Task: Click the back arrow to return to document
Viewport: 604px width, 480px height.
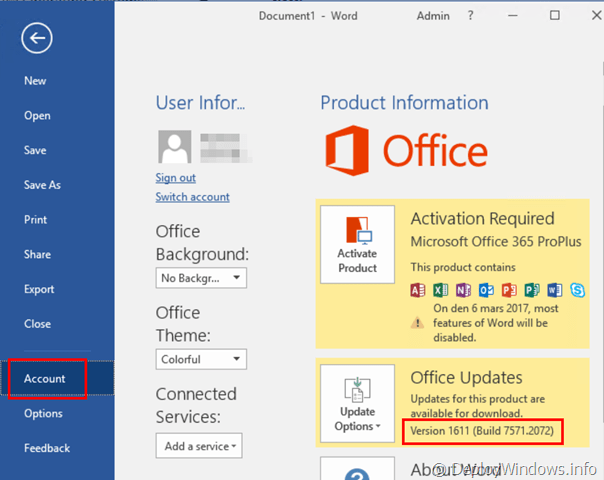Action: coord(37,38)
